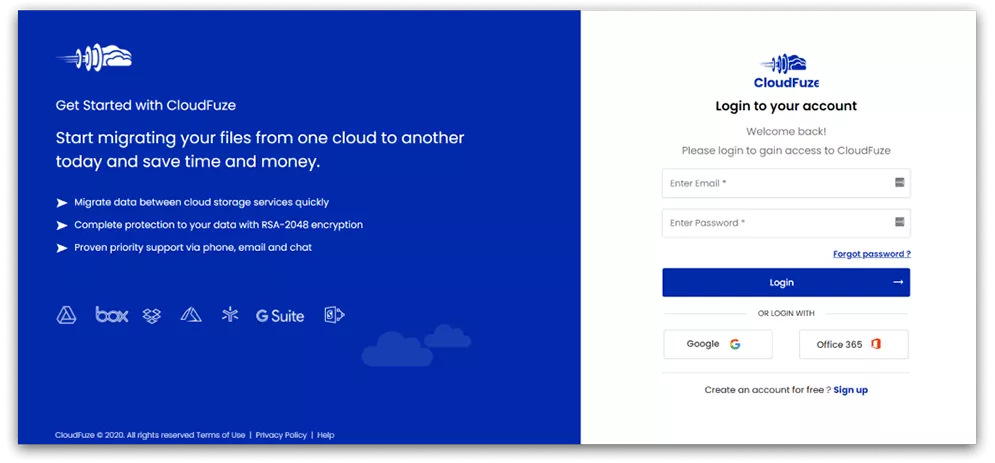The height and width of the screenshot is (463, 995).
Task: Open the Privacy Policy footer link
Action: pos(281,435)
